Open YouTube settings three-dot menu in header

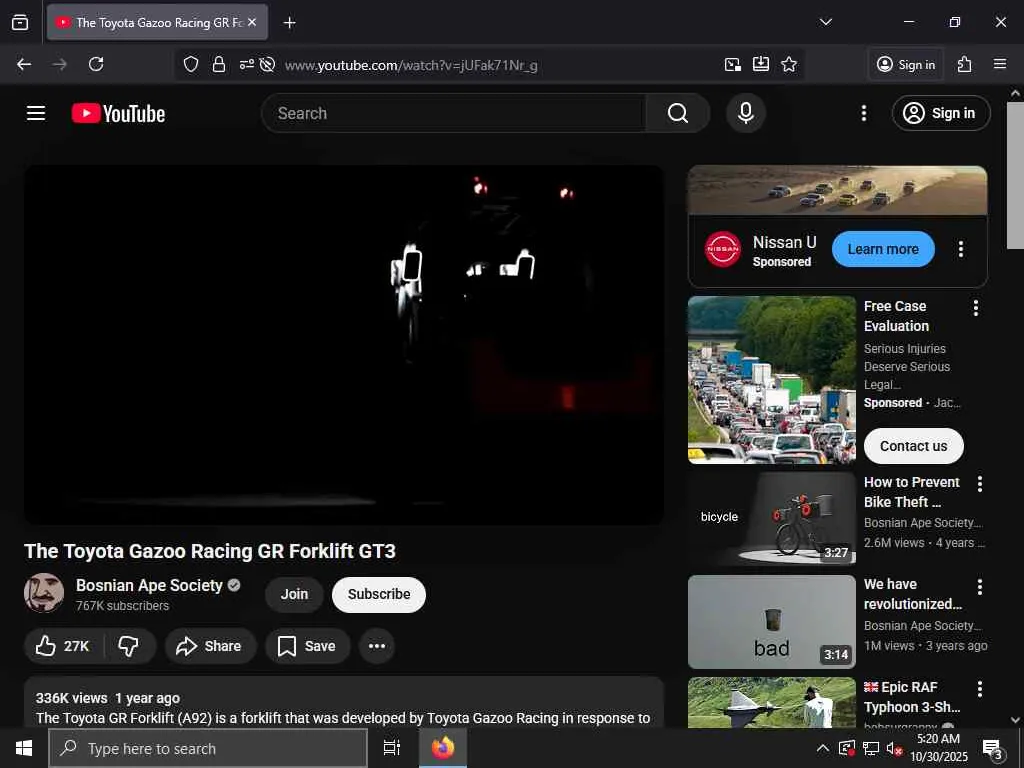click(x=864, y=113)
